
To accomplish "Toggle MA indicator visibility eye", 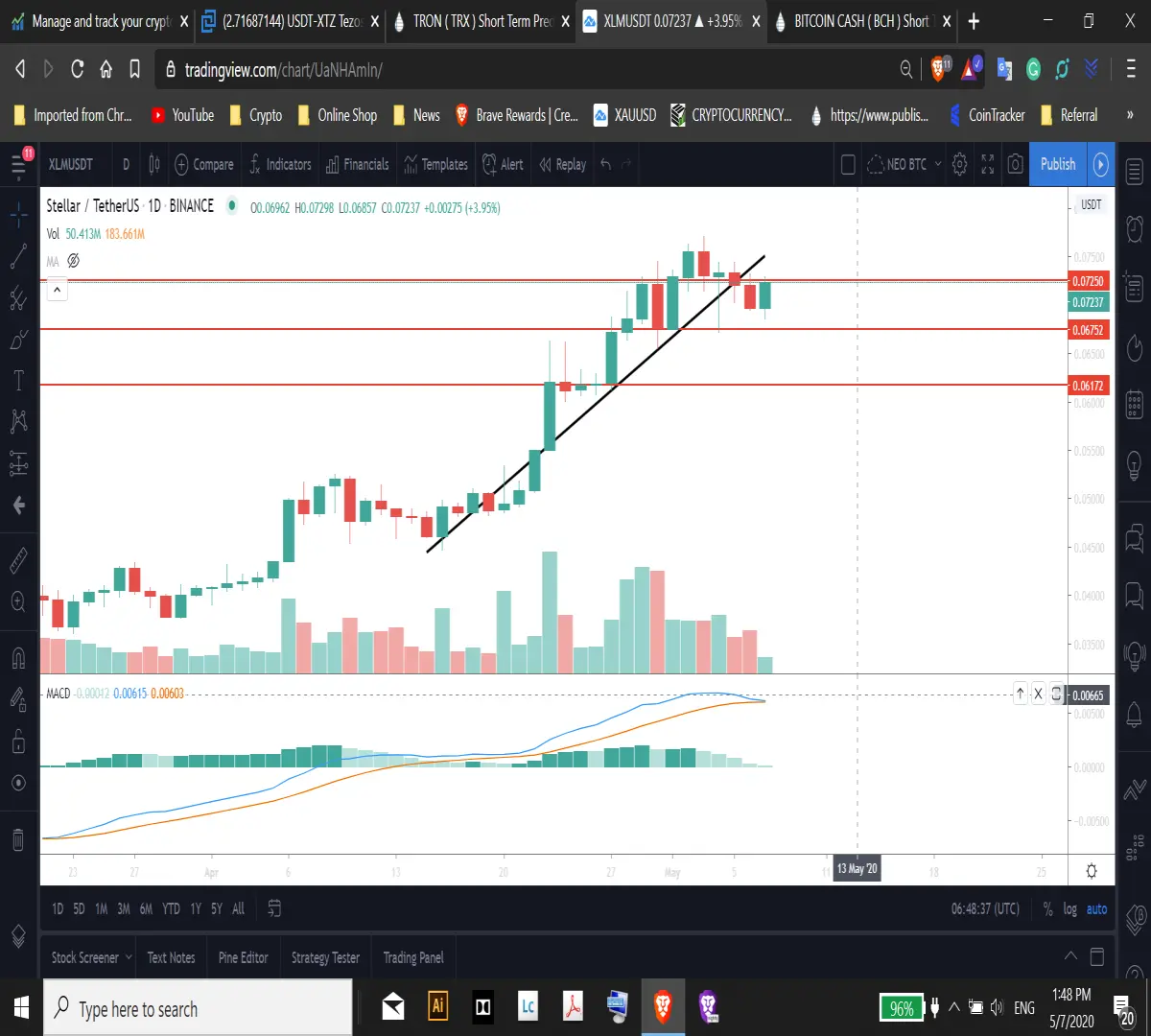I will [73, 261].
